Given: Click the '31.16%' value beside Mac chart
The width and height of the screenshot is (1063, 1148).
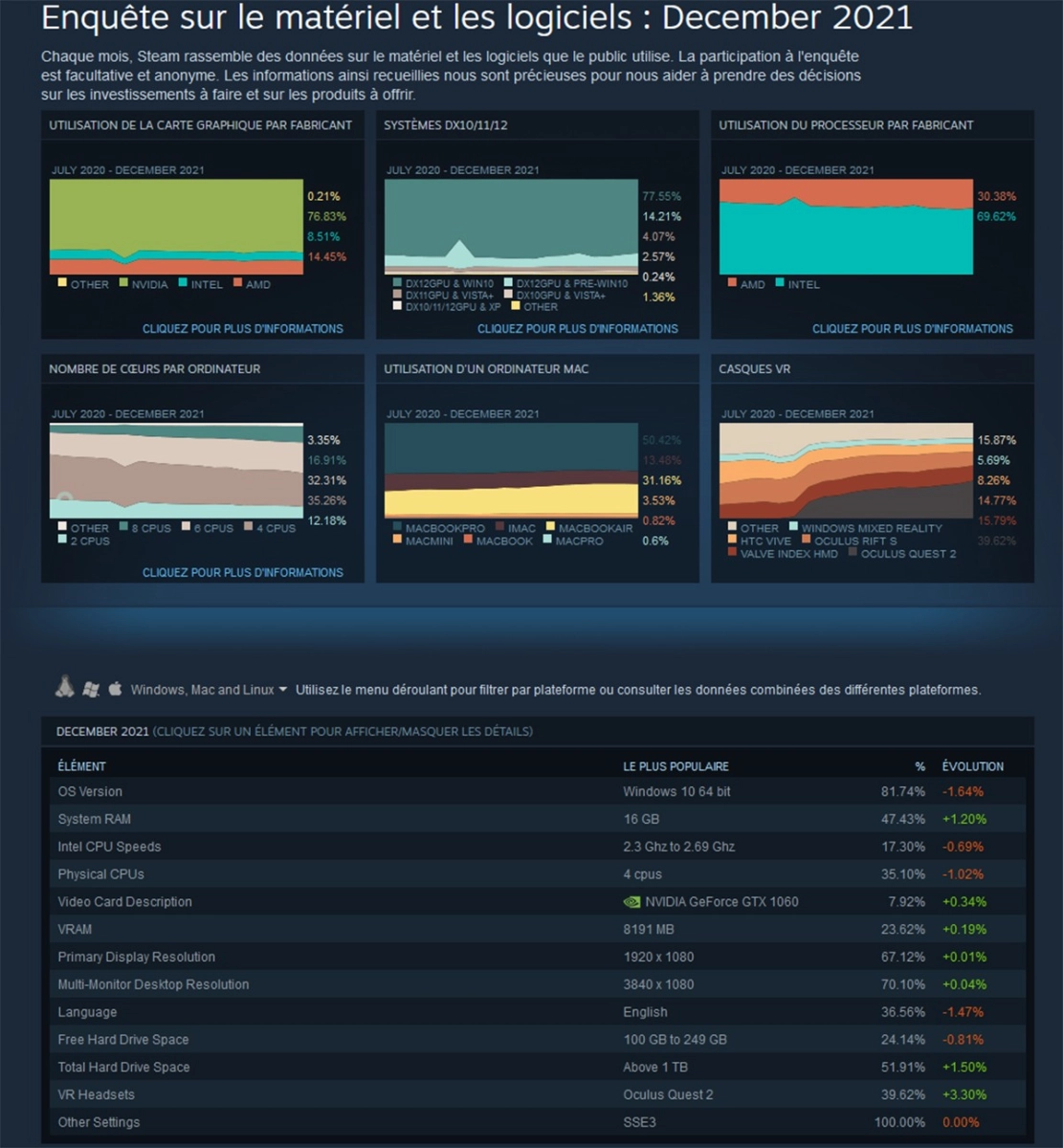Looking at the screenshot, I should tap(662, 480).
